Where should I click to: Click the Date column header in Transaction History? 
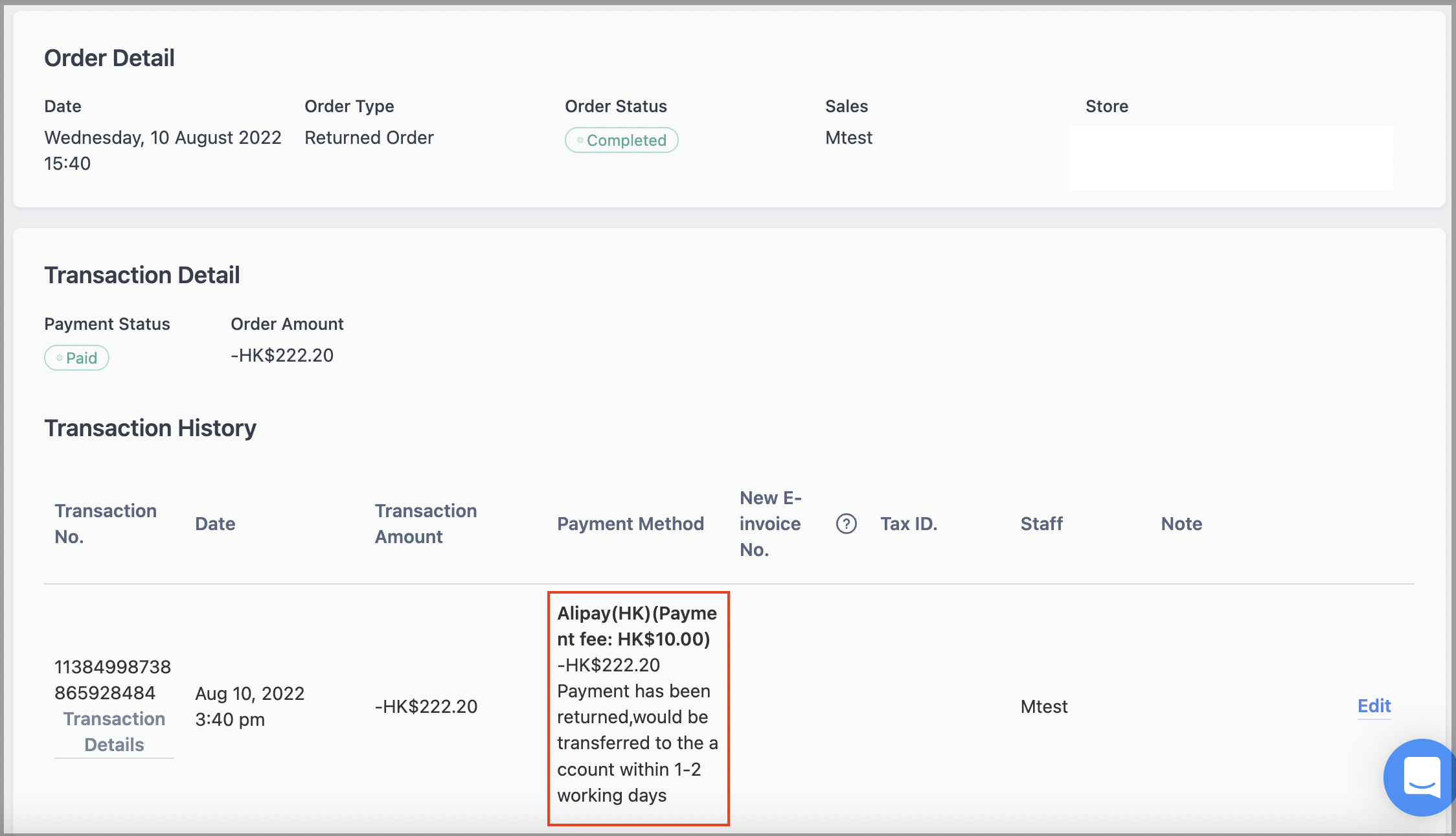215,524
